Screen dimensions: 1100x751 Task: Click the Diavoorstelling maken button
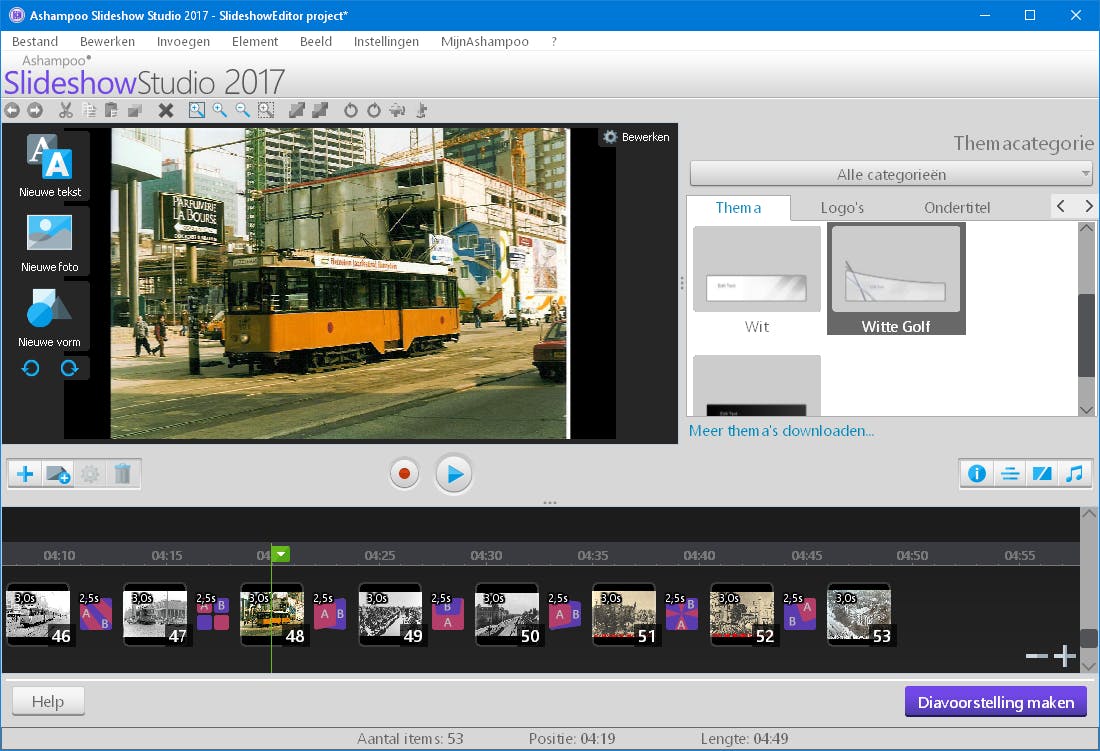(995, 702)
